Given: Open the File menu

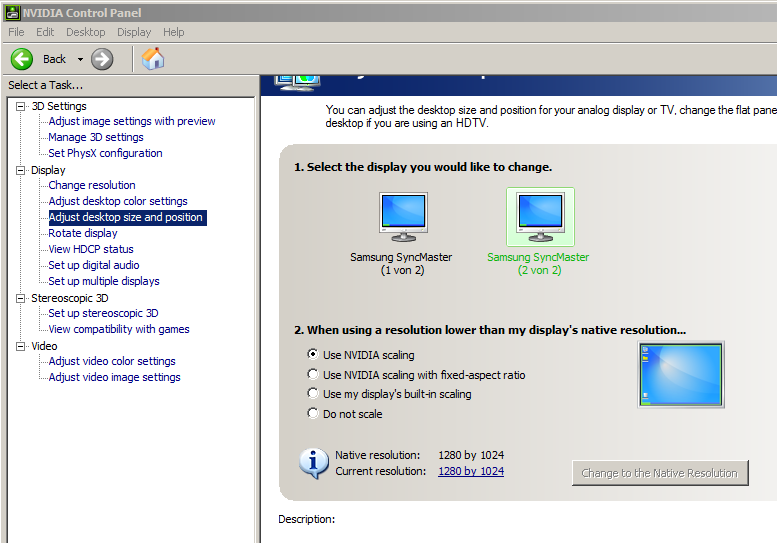Looking at the screenshot, I should (16, 32).
